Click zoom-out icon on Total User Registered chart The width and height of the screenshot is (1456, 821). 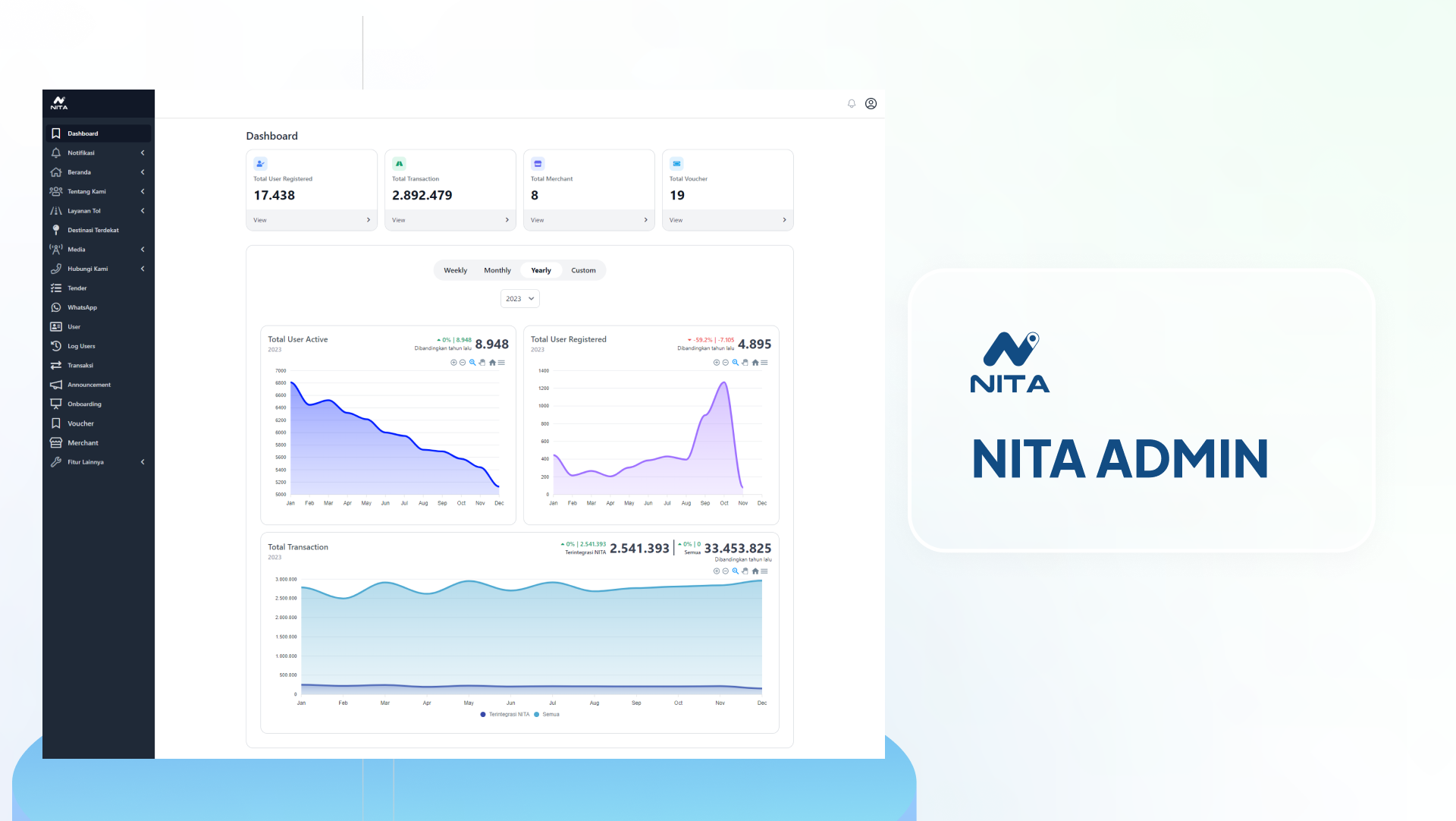[726, 363]
